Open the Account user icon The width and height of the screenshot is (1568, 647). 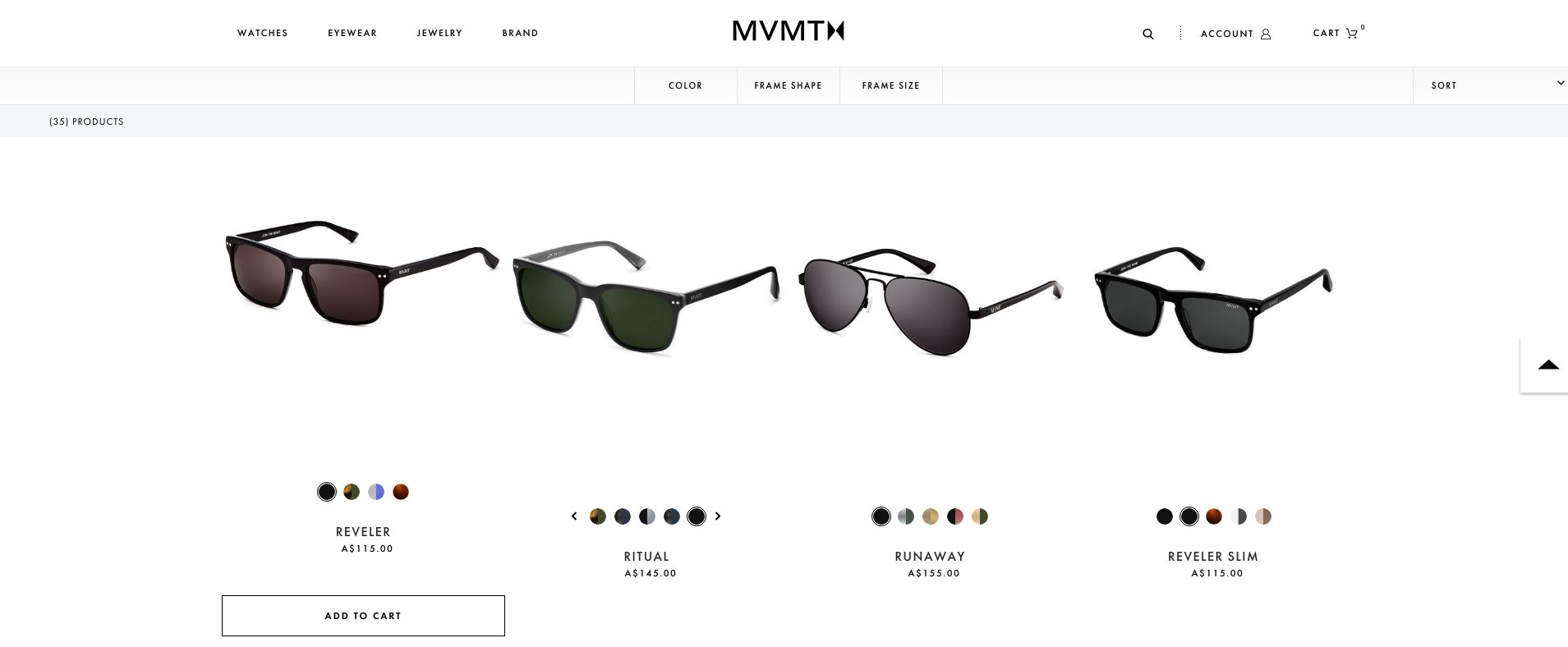[1266, 34]
